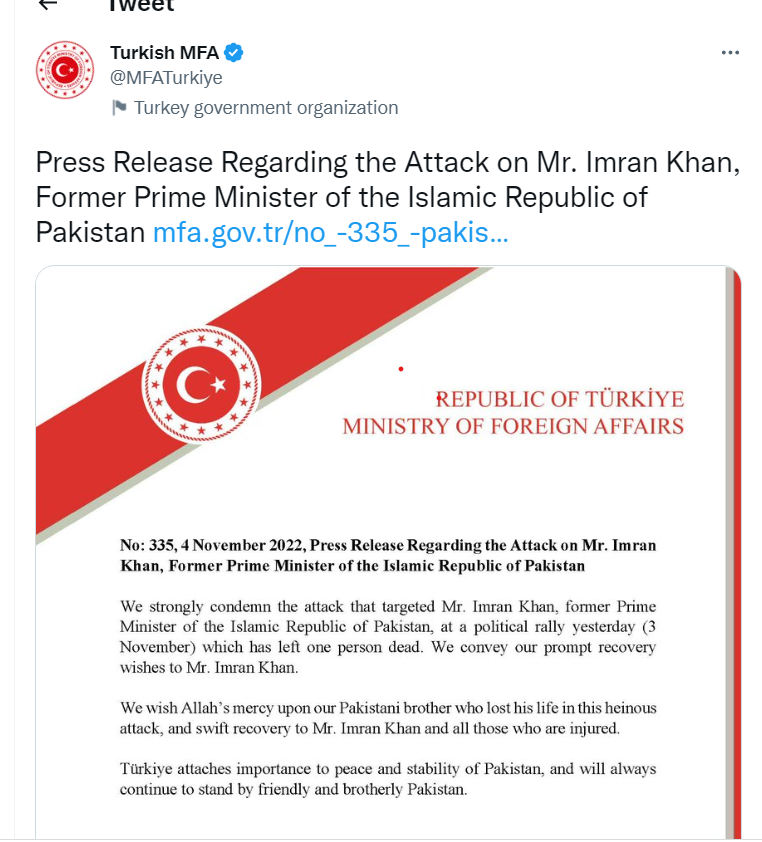
Task: Click the tweet text about Imran Khan
Action: (387, 197)
